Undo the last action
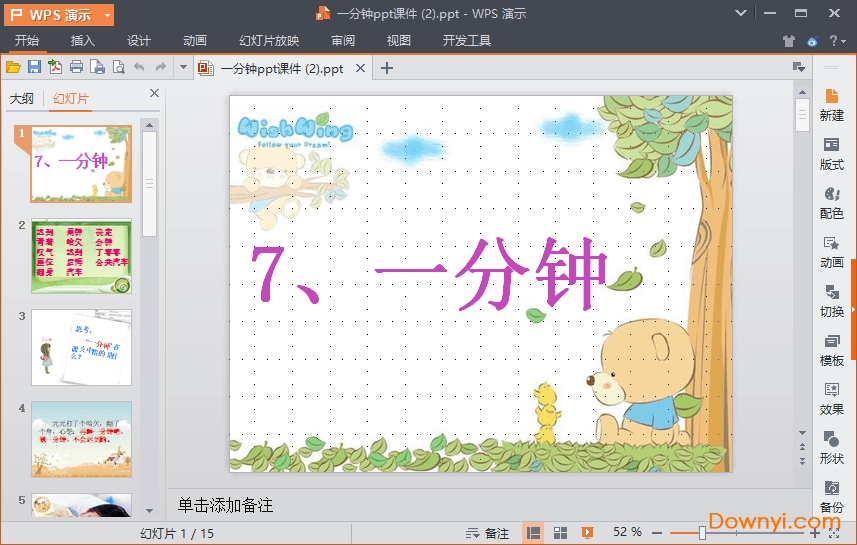The image size is (857, 545). pos(139,67)
